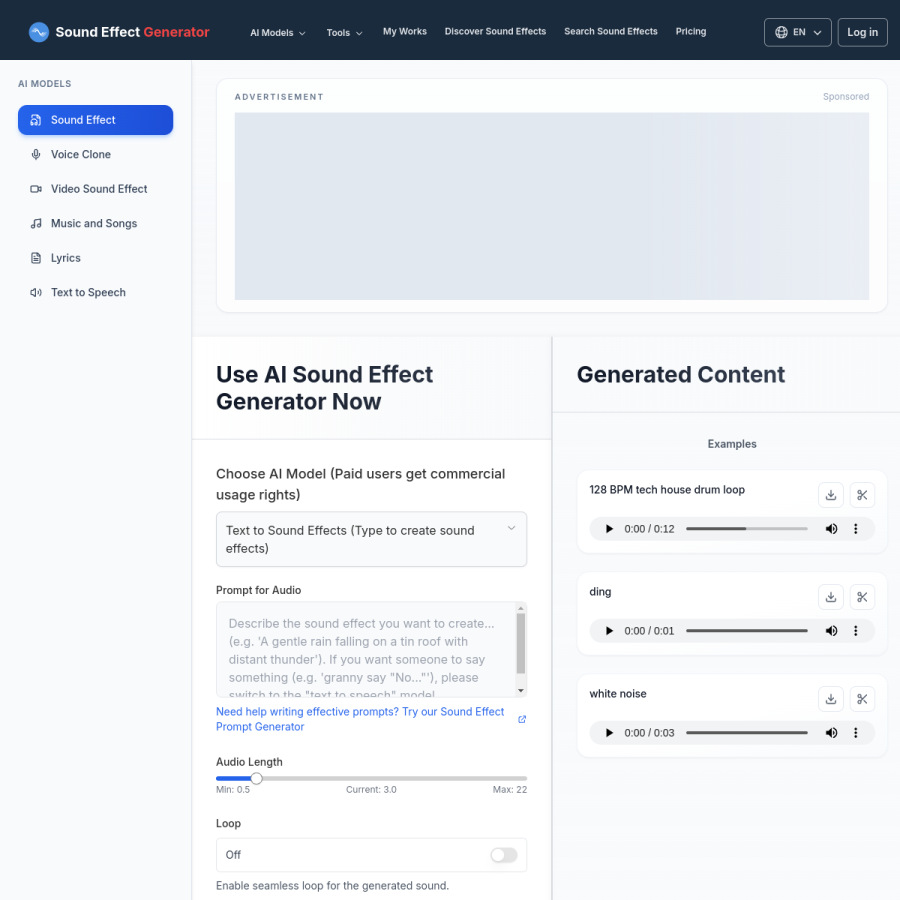Seek in the ding audio progress bar
Image resolution: width=900 pixels, height=900 pixels.
click(747, 631)
